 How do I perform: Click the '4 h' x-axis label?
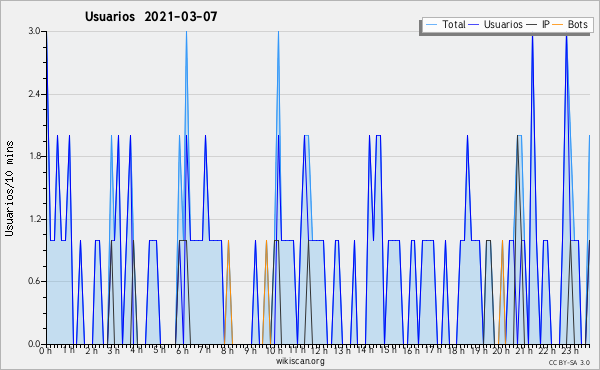[136, 350]
